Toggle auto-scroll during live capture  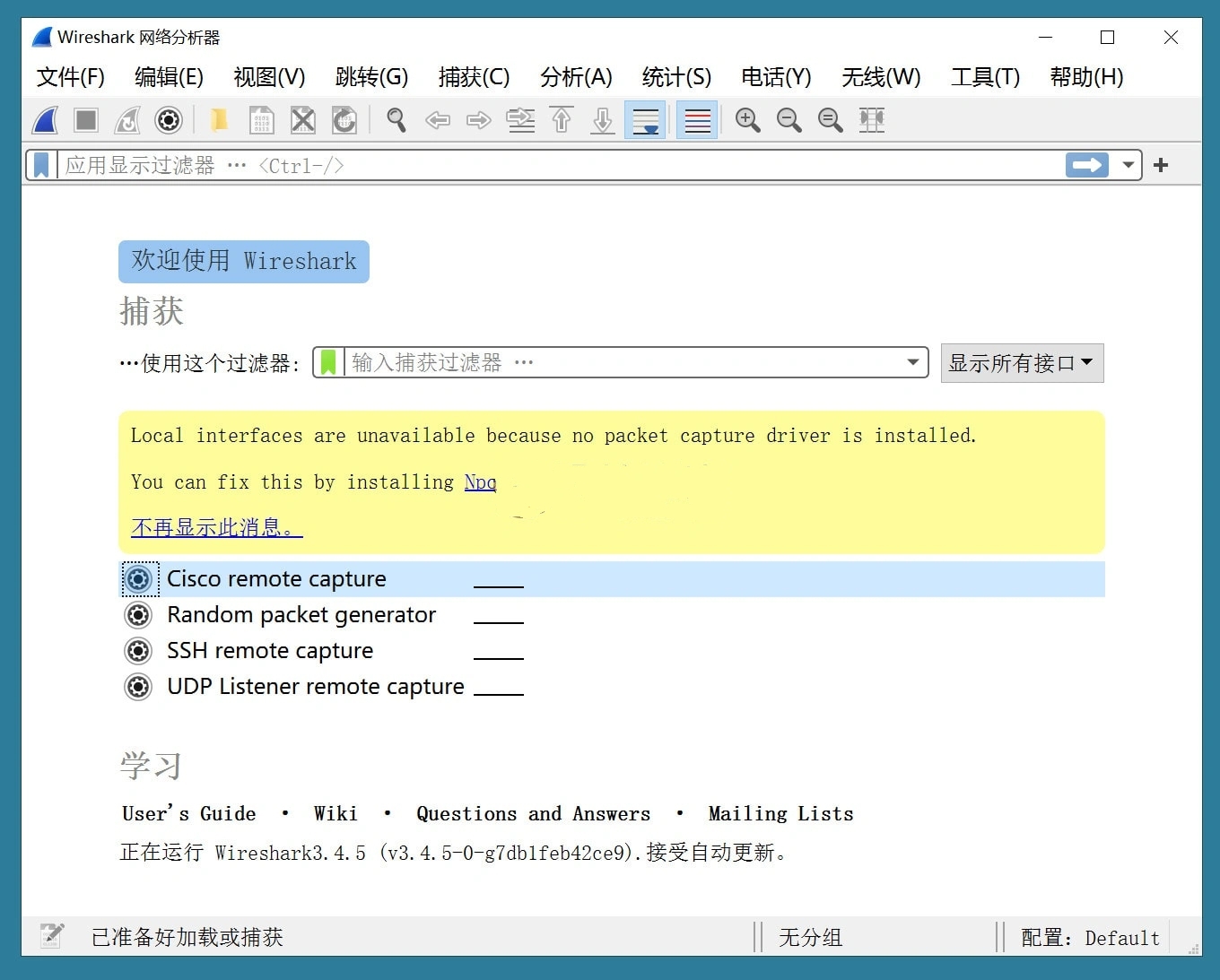[645, 120]
